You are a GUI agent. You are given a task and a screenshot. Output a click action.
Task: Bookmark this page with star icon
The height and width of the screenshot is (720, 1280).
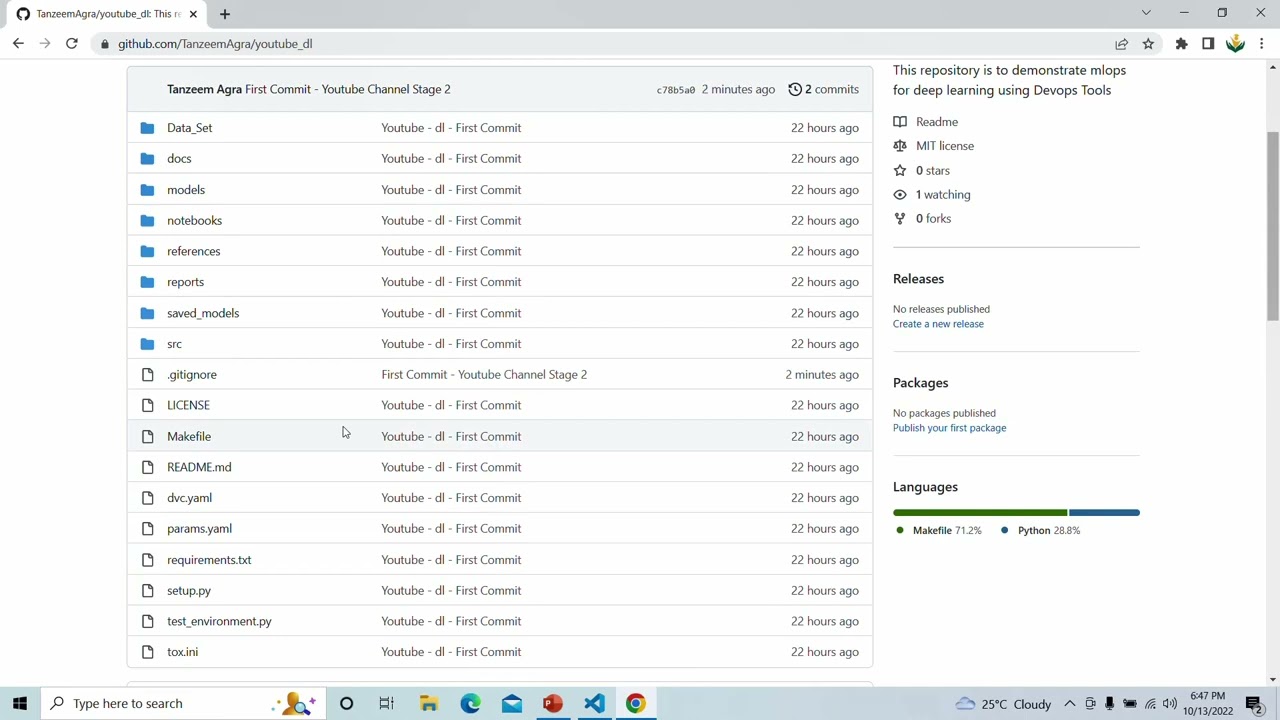click(1148, 44)
